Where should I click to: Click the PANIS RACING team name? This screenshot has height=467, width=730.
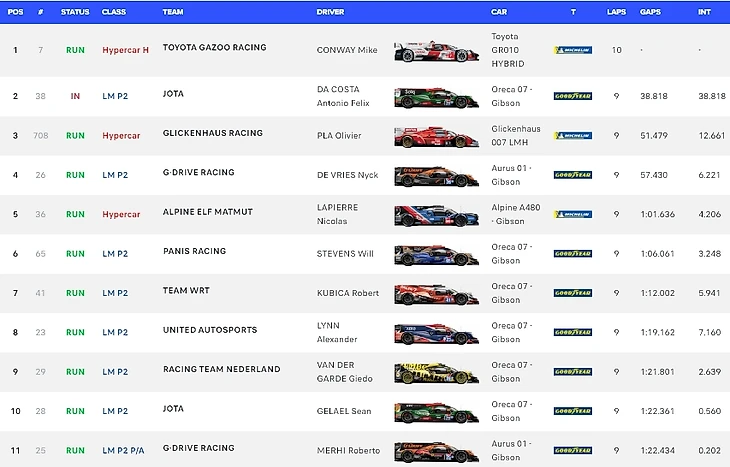point(195,251)
